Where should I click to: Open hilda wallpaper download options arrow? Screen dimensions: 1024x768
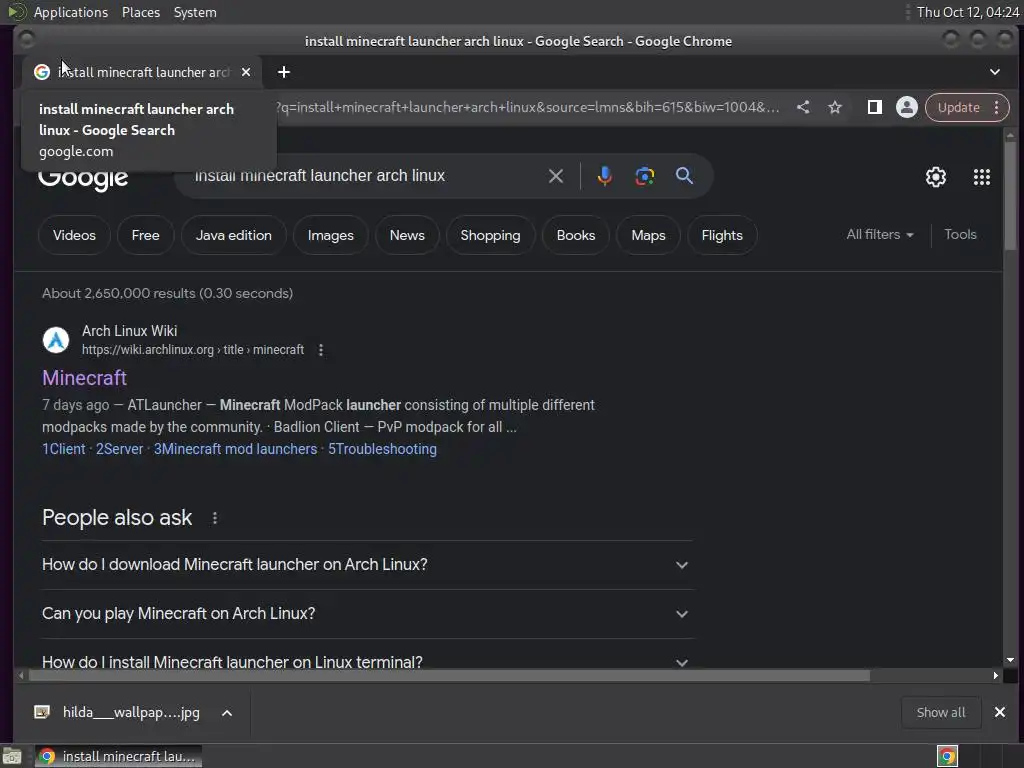(227, 712)
